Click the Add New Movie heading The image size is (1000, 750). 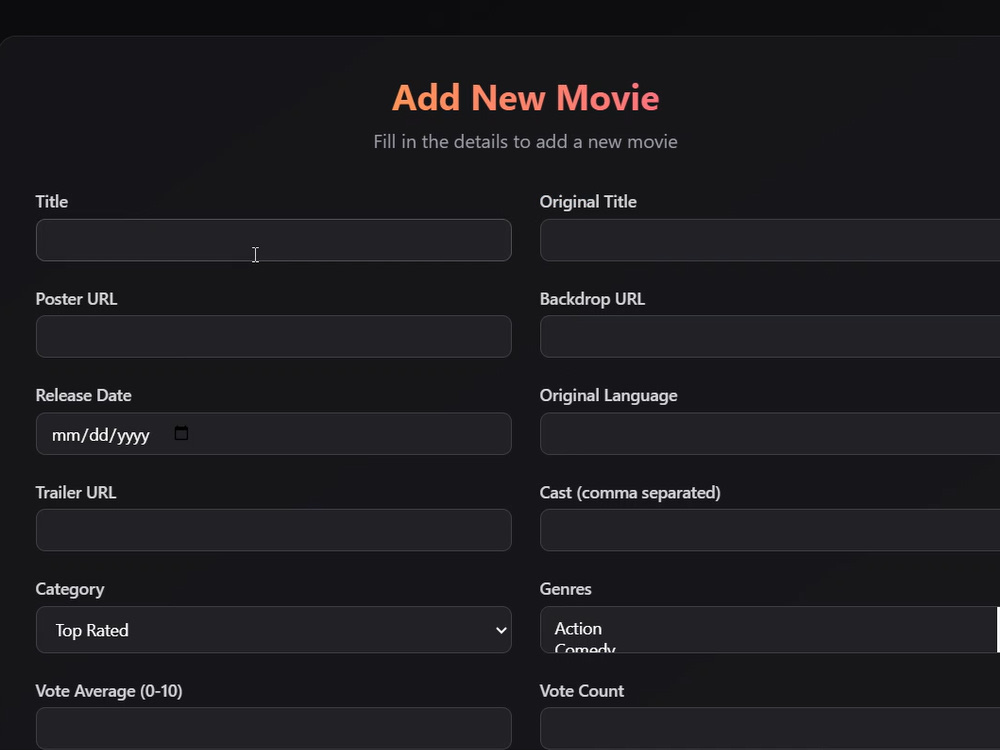[525, 98]
